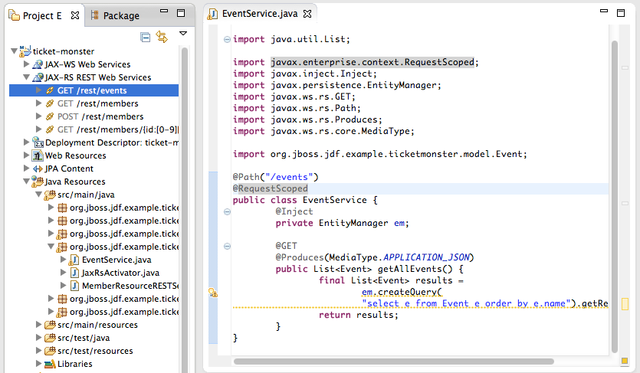The width and height of the screenshot is (640, 373).
Task: Click the warning quick-fix marker in editor gutter
Action: tap(213, 293)
